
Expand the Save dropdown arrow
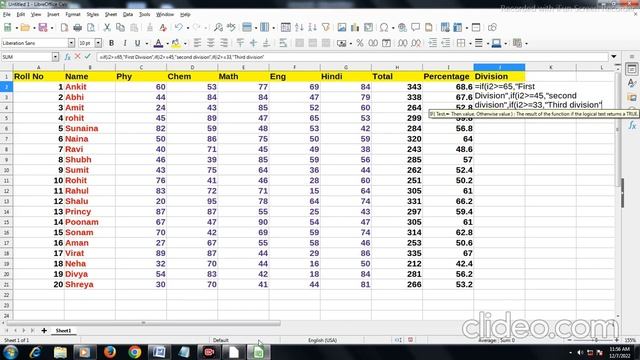pos(52,28)
